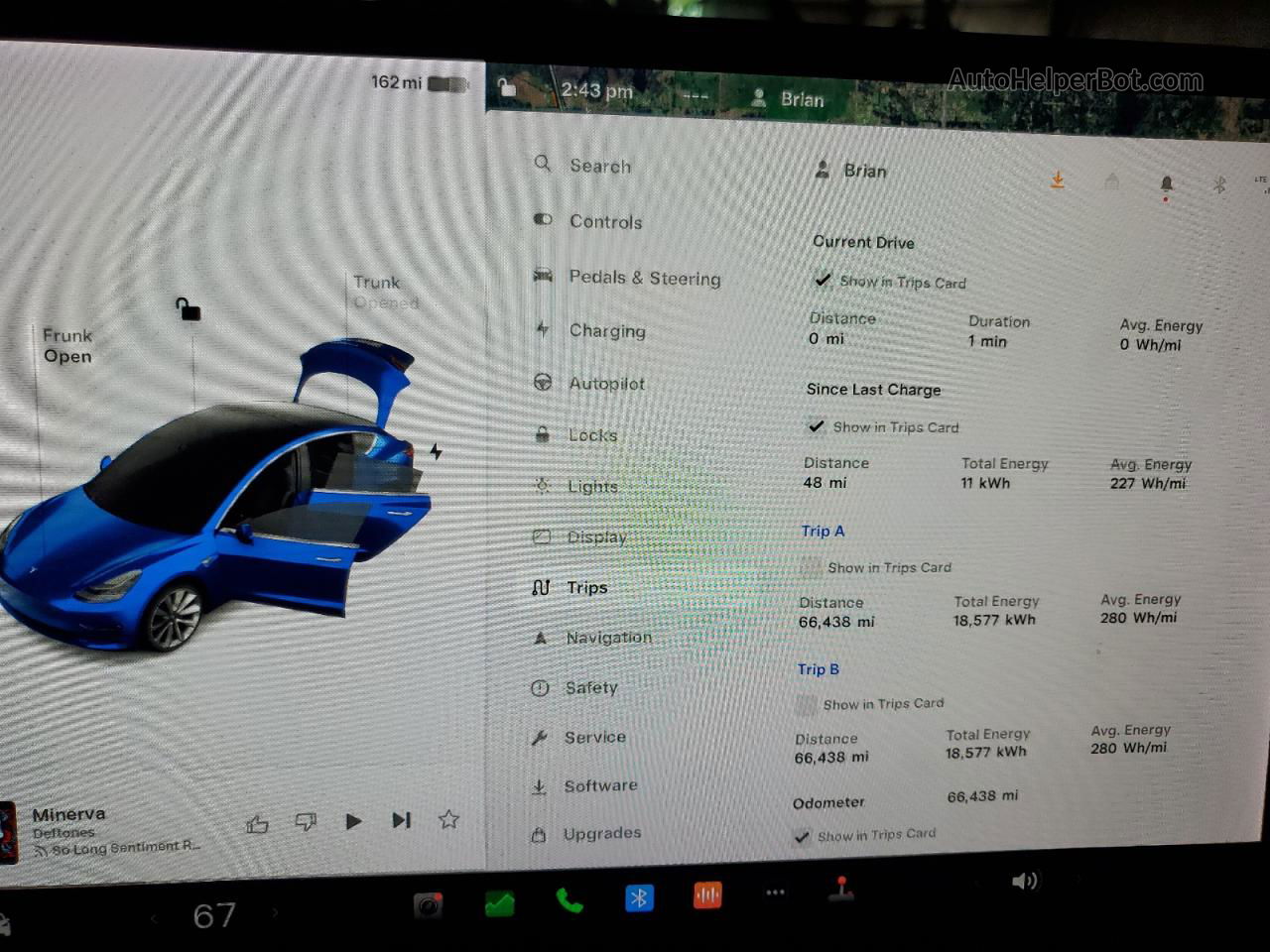The width and height of the screenshot is (1270, 952).
Task: Tap the Brian profile in status bar
Action: pos(788,98)
